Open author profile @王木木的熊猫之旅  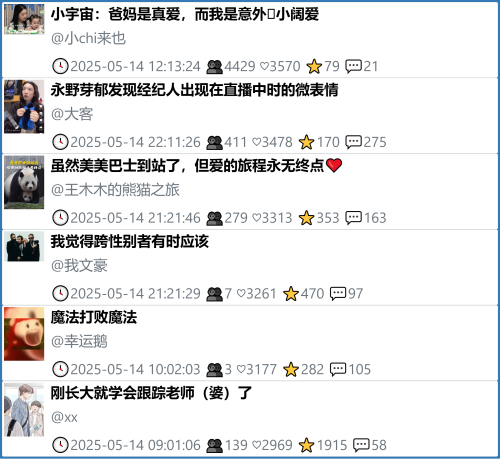pyautogui.click(x=115, y=190)
